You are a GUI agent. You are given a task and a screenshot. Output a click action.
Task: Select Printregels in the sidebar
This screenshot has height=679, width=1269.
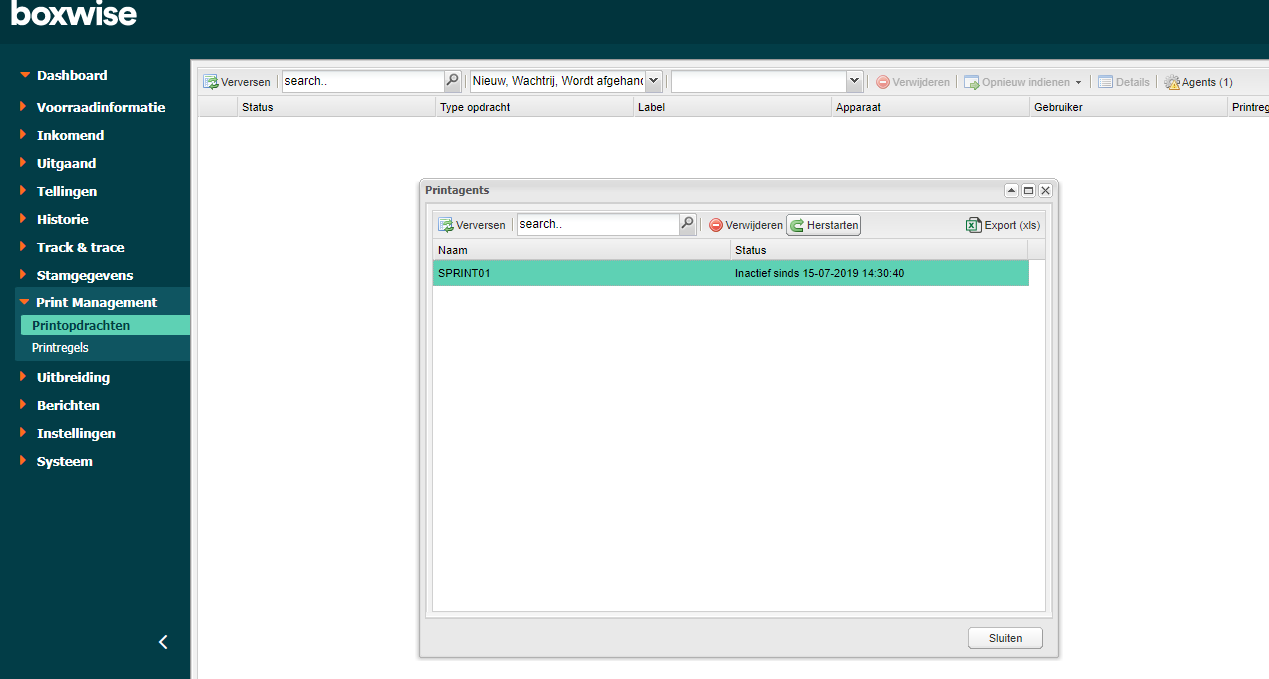[60, 348]
